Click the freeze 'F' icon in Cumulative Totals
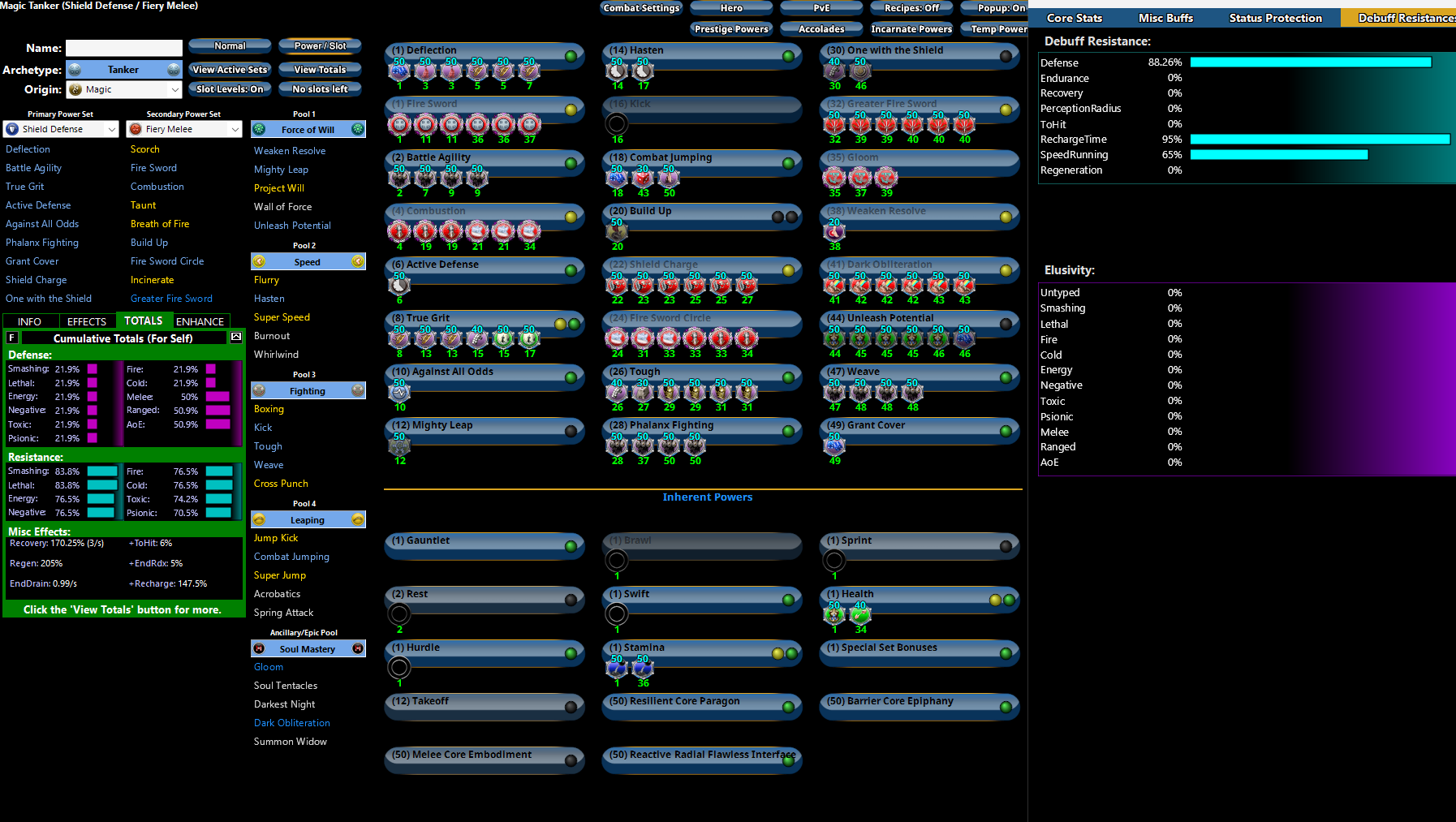This screenshot has width=1456, height=822. pyautogui.click(x=12, y=338)
